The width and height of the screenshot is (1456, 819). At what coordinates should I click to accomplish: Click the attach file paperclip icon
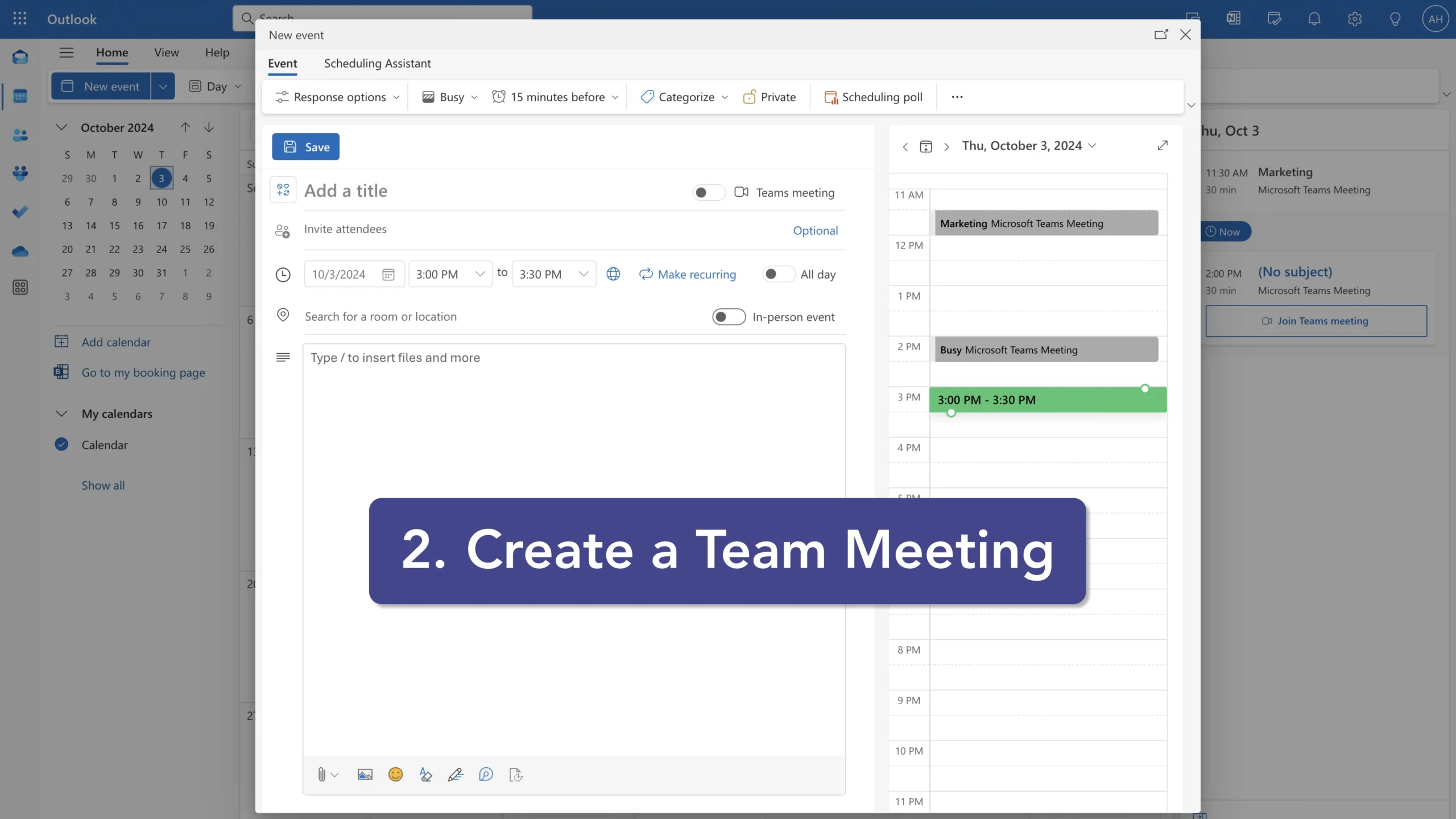coord(321,775)
